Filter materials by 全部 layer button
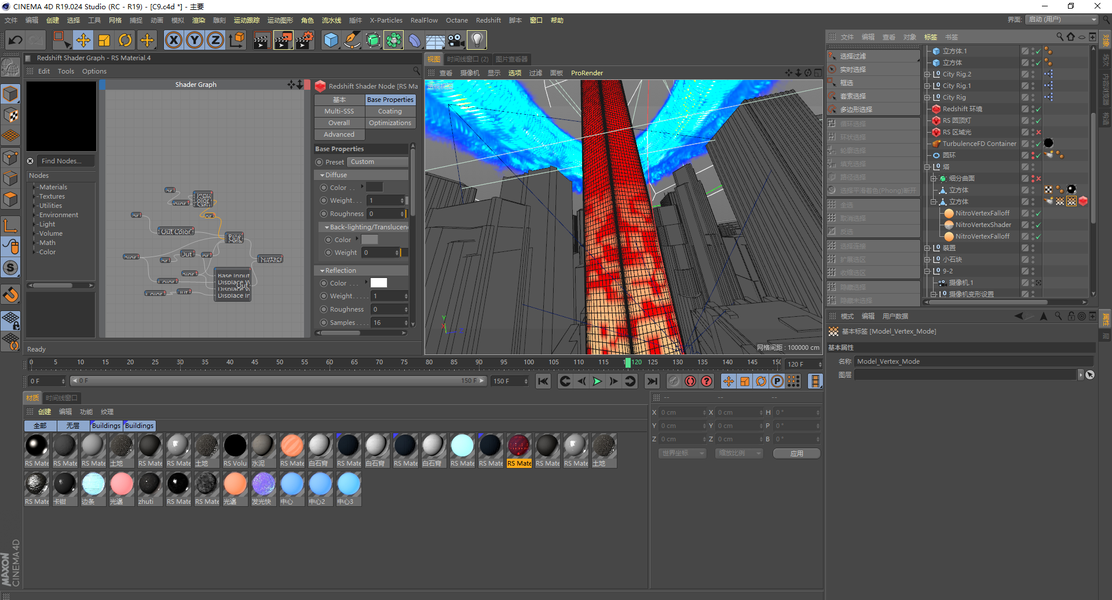1112x600 pixels. point(40,426)
